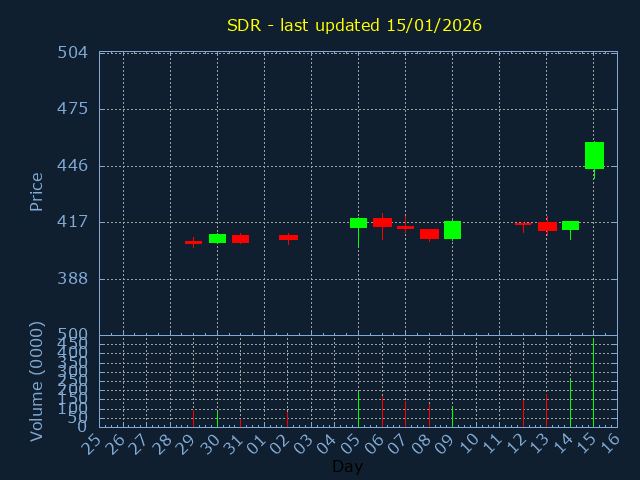Viewport: 640px width, 480px height.
Task: Click the green candlestick on day 30
Action: coord(217,238)
